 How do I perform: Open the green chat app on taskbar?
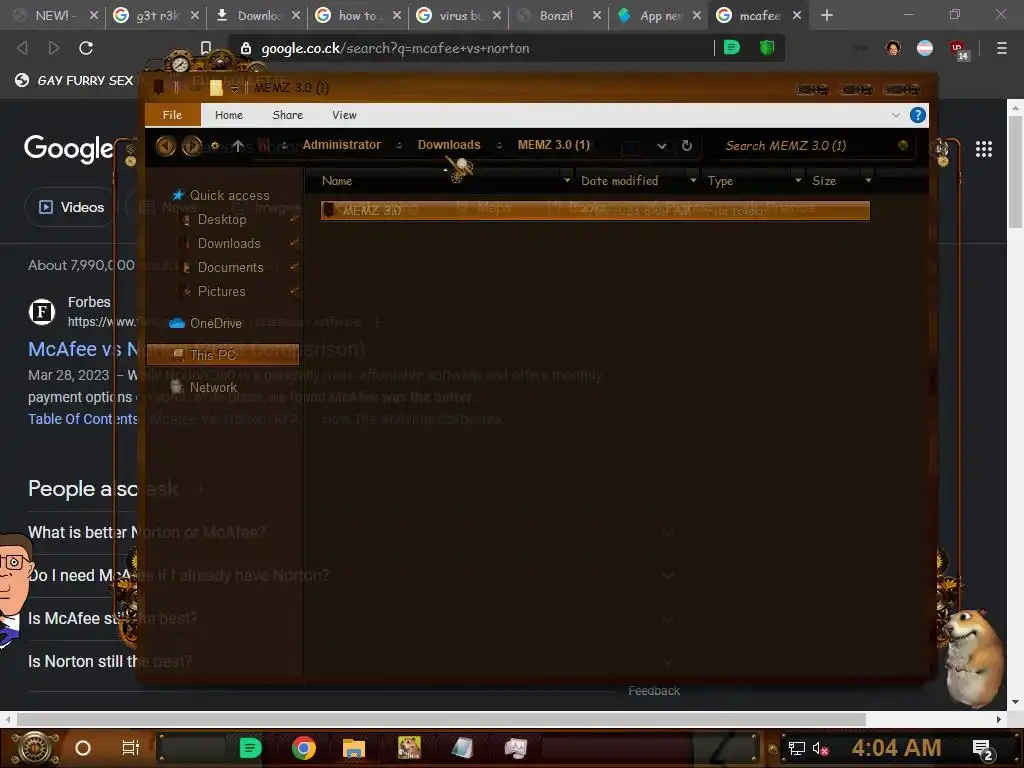click(250, 748)
